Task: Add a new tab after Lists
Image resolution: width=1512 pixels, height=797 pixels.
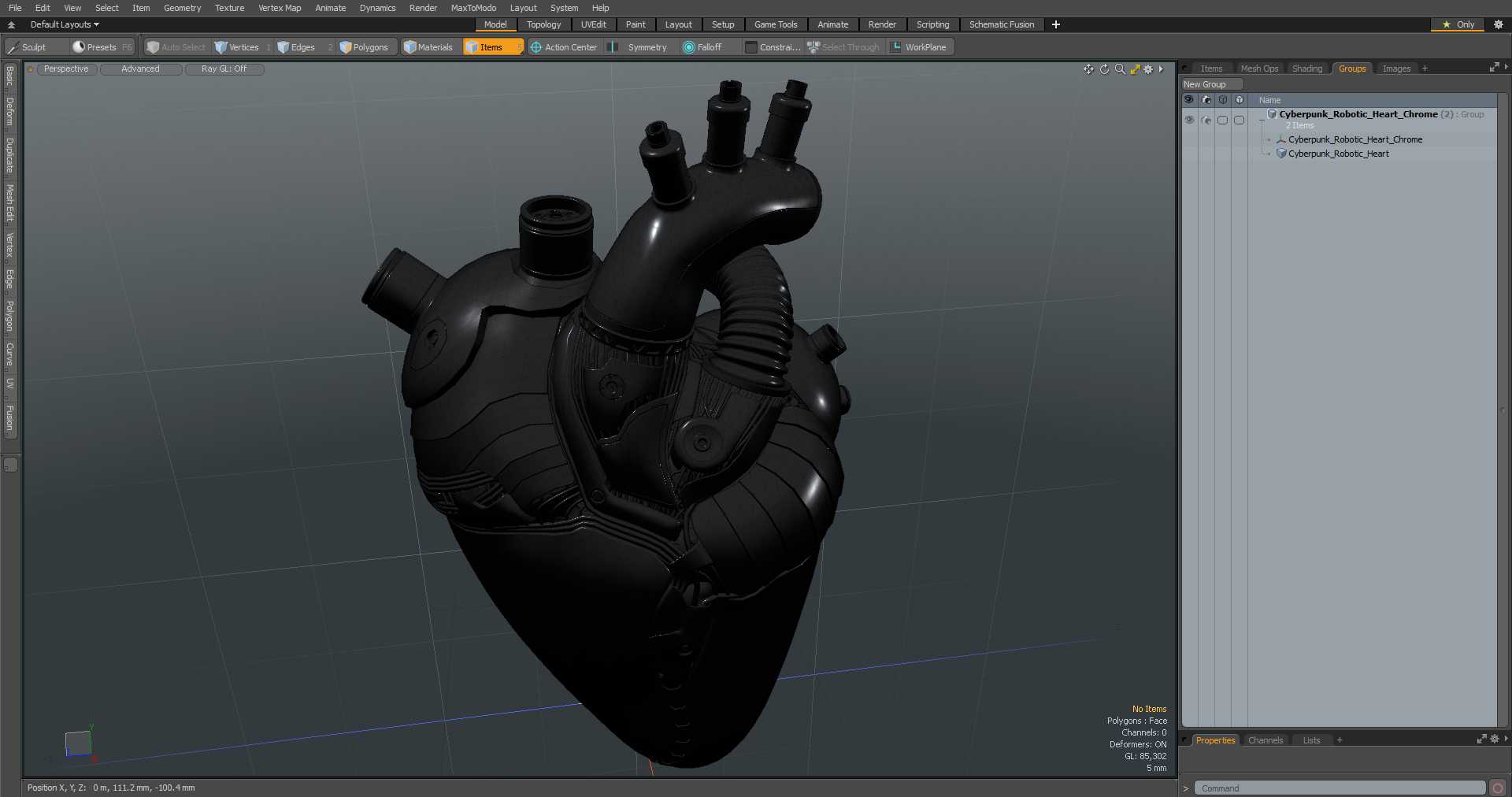Action: tap(1340, 740)
